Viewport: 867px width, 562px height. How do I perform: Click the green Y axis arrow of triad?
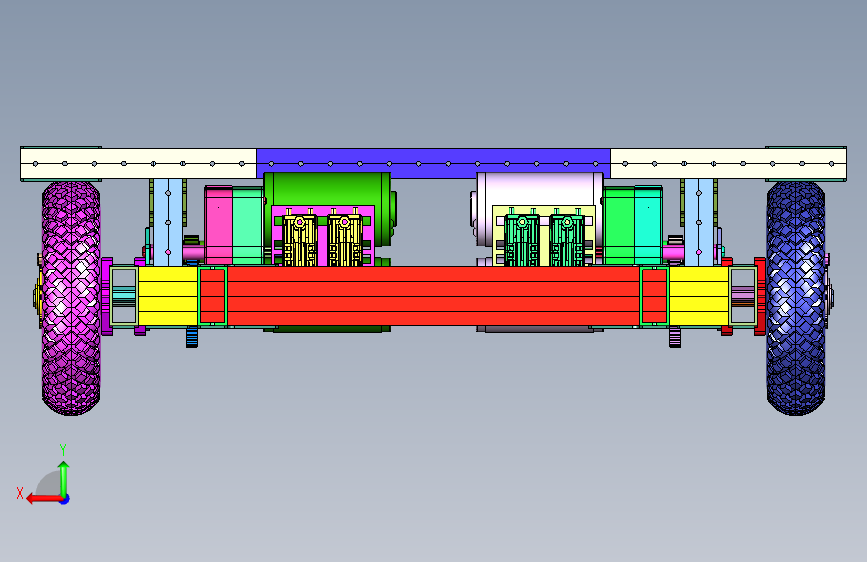click(64, 480)
